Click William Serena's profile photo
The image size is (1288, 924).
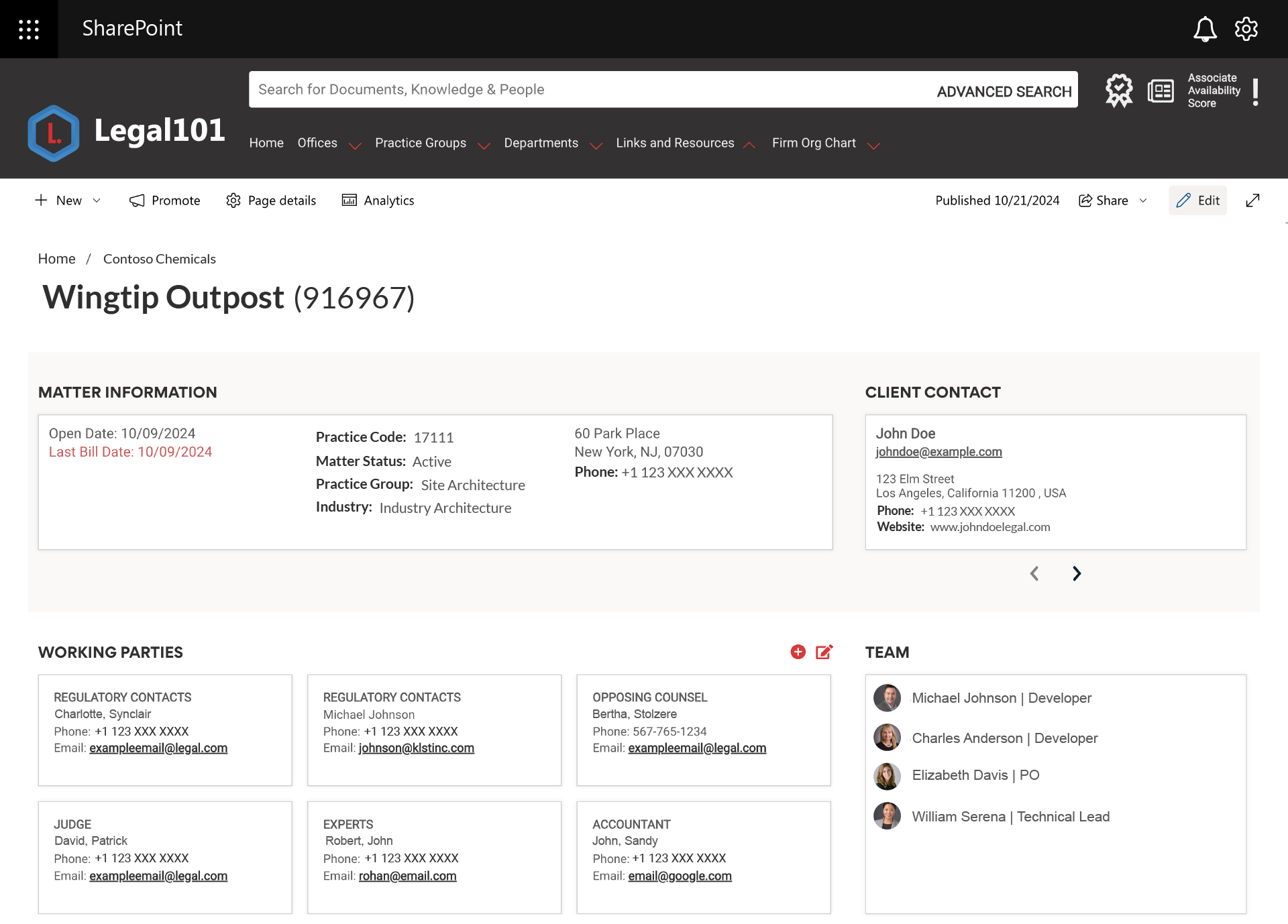[x=887, y=816]
